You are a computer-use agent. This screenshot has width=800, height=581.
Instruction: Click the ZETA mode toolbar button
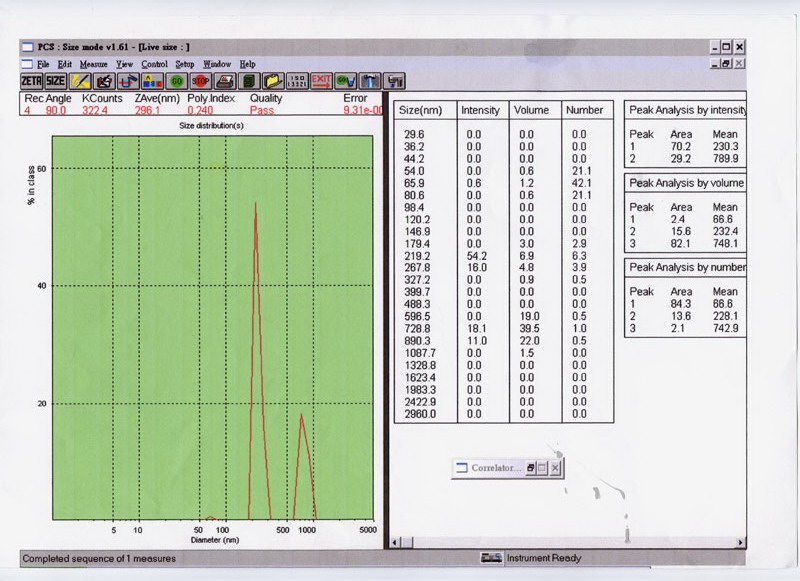pyautogui.click(x=32, y=80)
